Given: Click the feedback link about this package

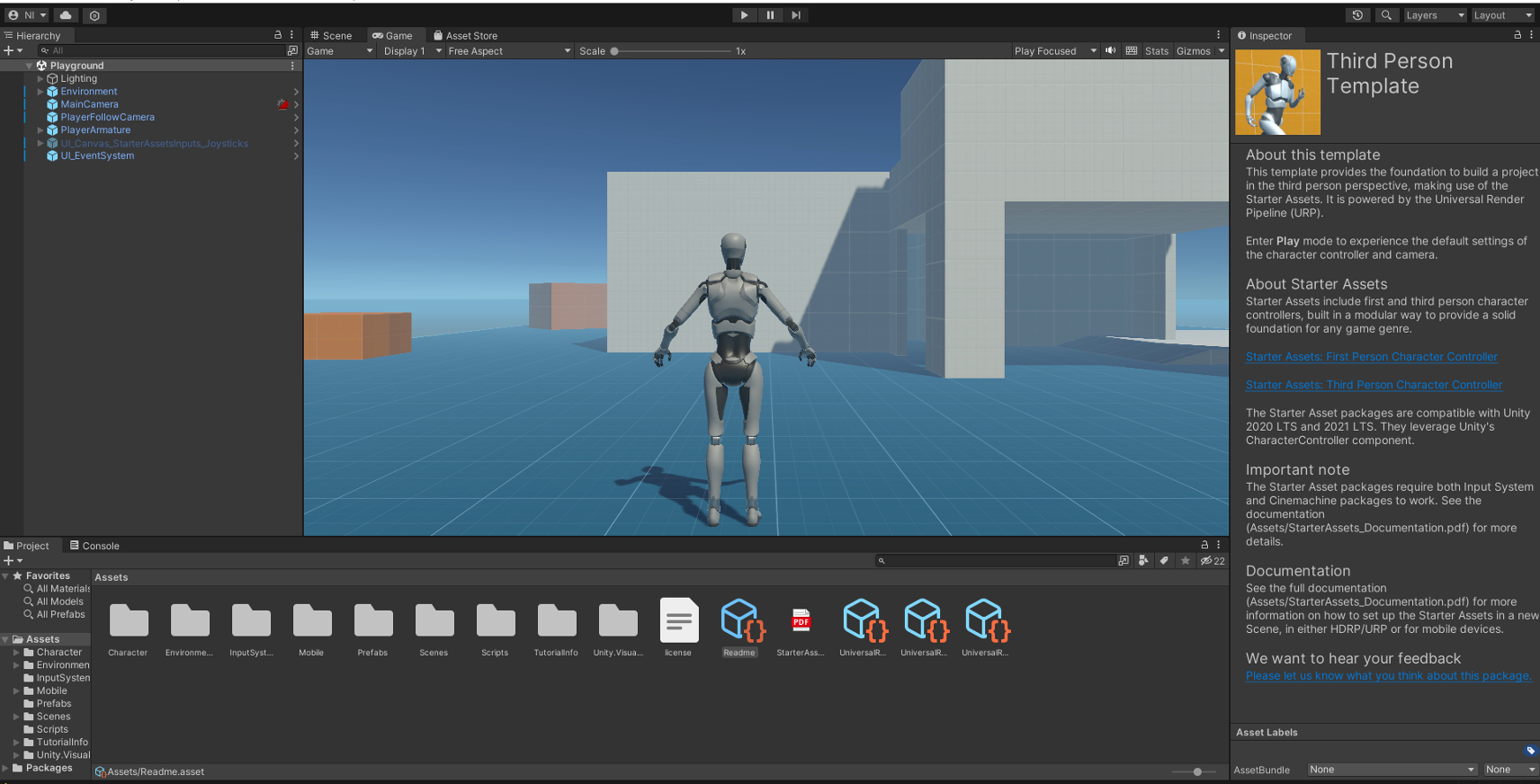Looking at the screenshot, I should click(x=1388, y=676).
